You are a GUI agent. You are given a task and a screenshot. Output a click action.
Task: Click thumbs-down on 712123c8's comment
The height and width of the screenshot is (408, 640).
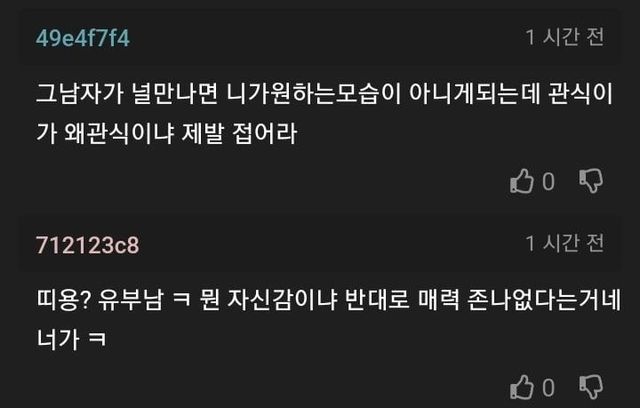pyautogui.click(x=591, y=387)
